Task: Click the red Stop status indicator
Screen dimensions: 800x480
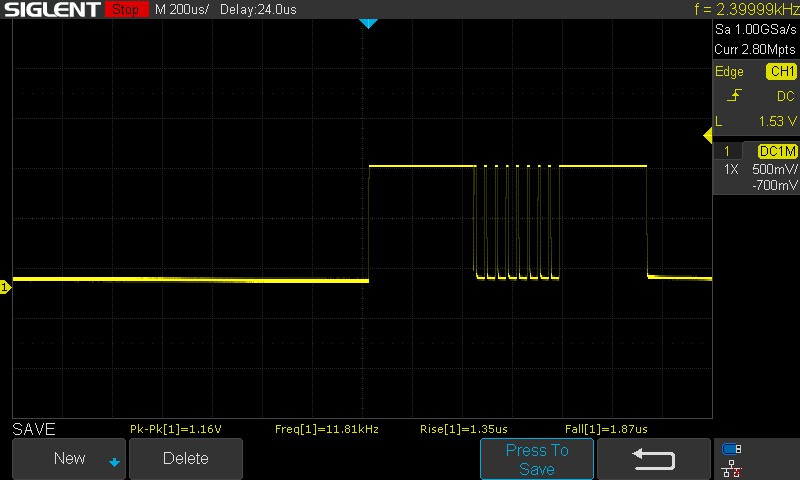Action: click(126, 9)
